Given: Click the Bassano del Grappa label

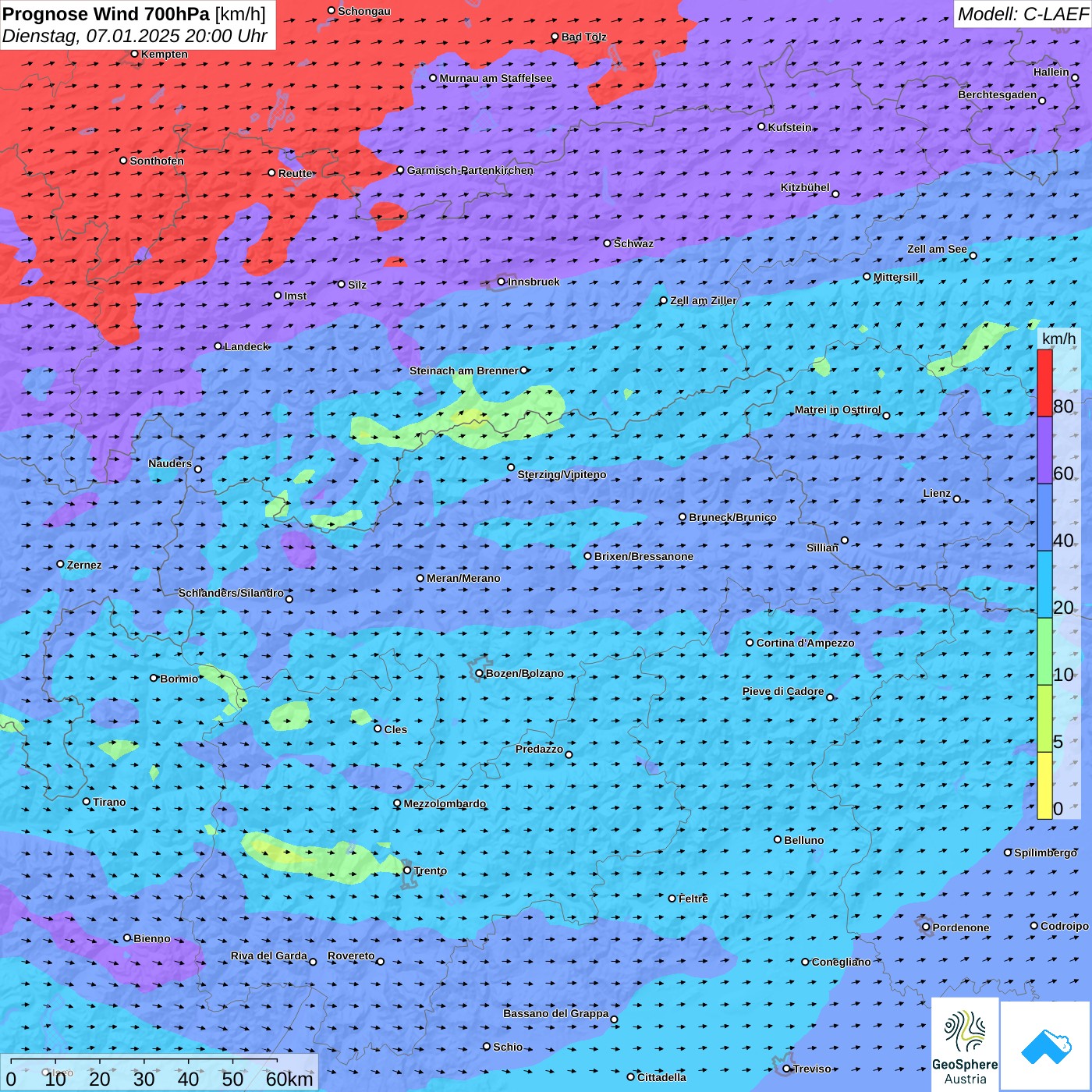Looking at the screenshot, I should 555,1013.
